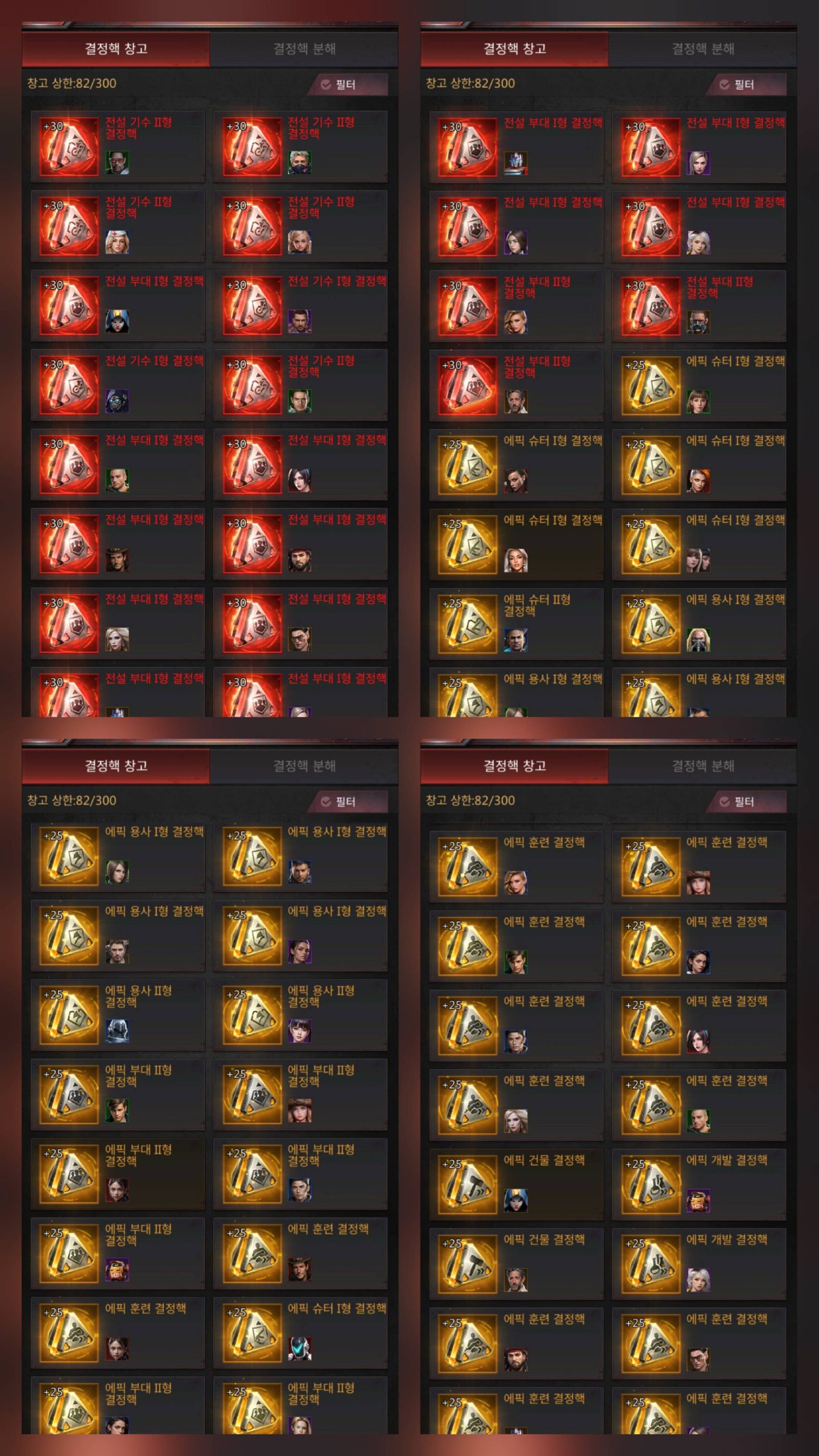This screenshot has width=819, height=1456.
Task: Select 결정핵 창고 tab in panel starting with 에픽 용사 I형
Action: tap(116, 766)
